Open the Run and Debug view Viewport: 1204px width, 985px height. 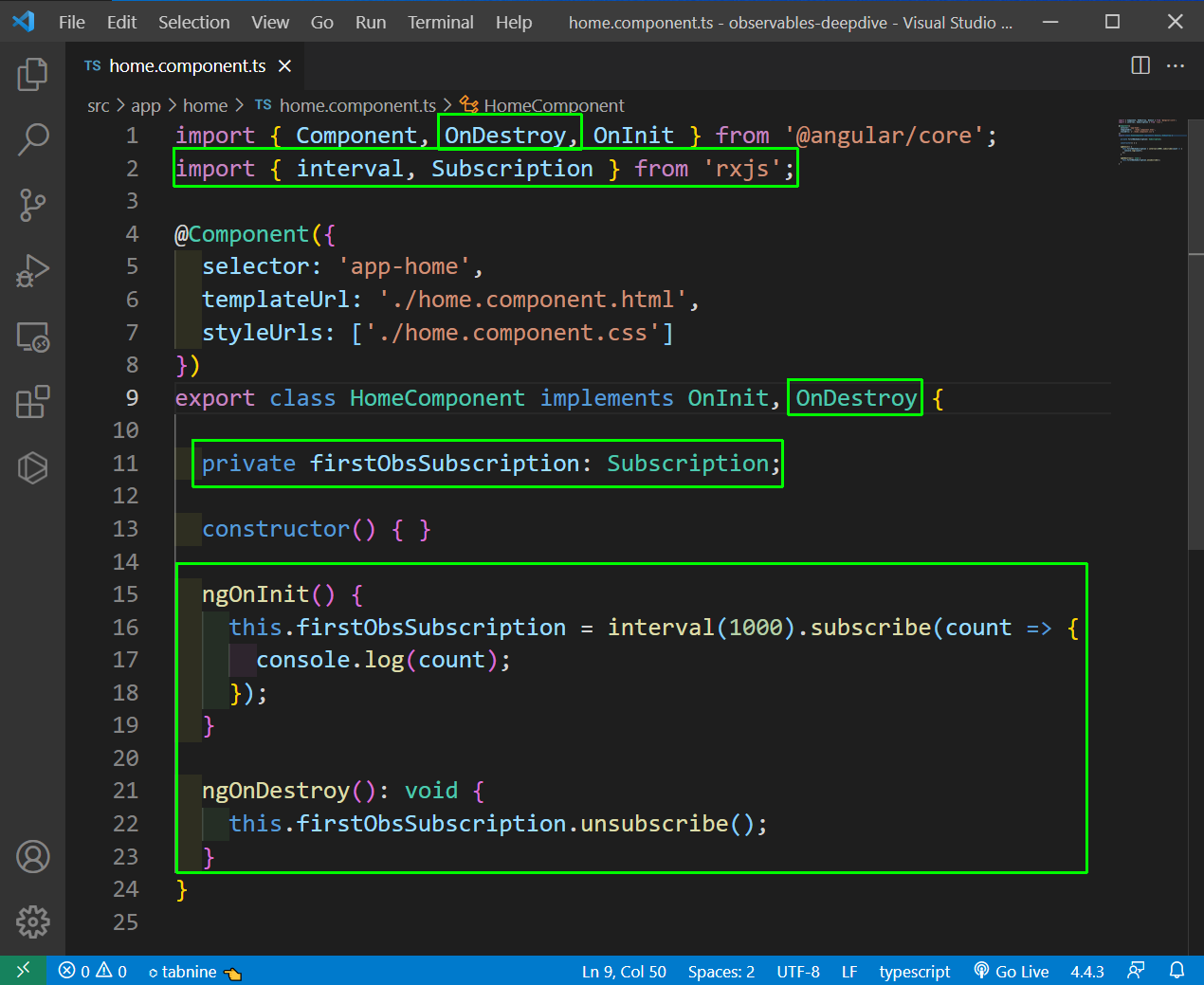point(32,271)
